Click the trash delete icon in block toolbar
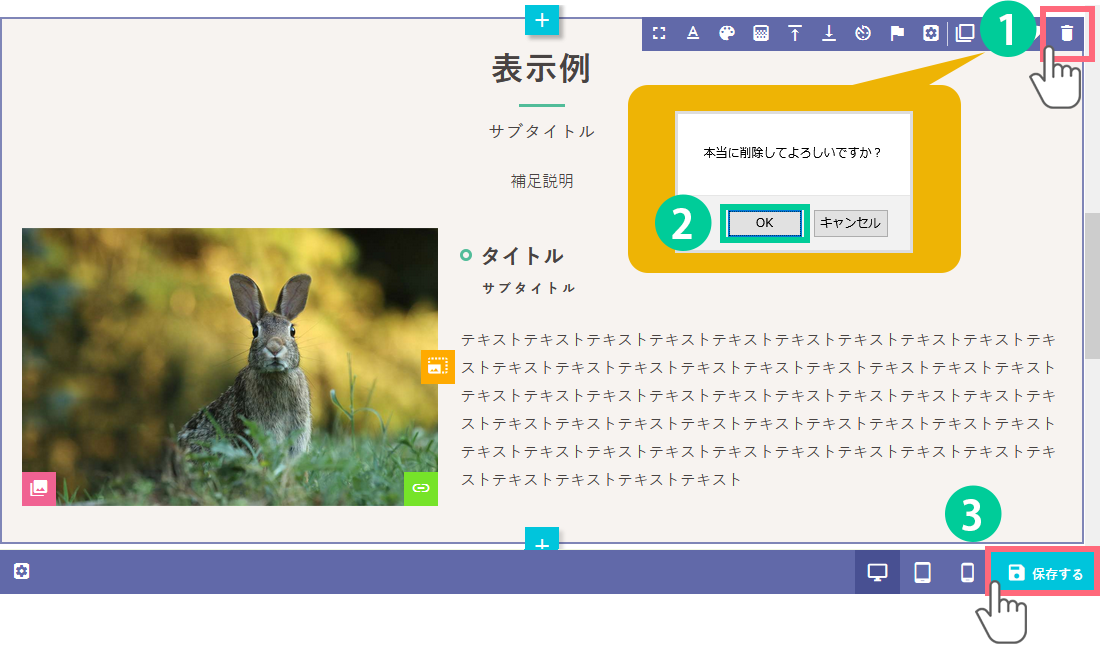The image size is (1100, 649). (x=1067, y=33)
